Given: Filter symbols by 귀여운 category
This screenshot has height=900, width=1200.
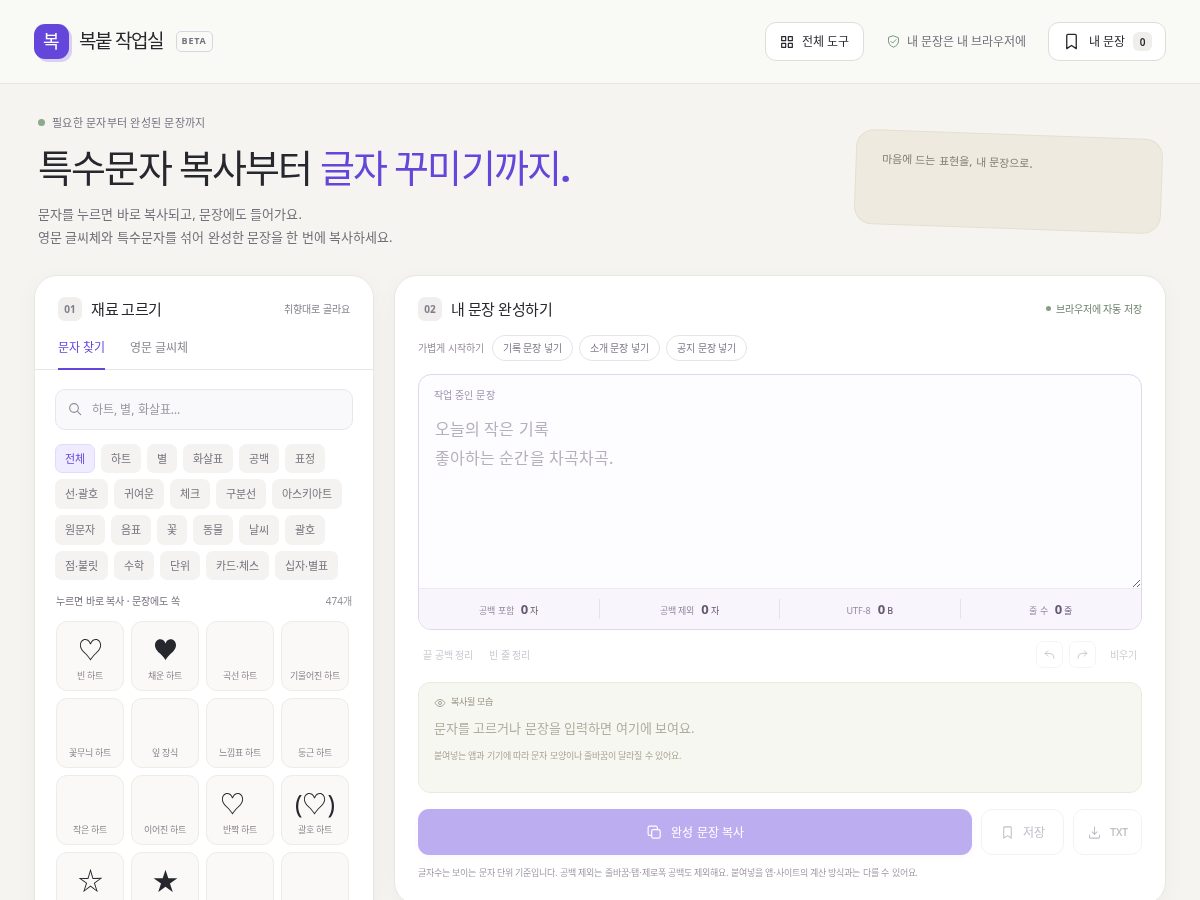Looking at the screenshot, I should (x=140, y=494).
